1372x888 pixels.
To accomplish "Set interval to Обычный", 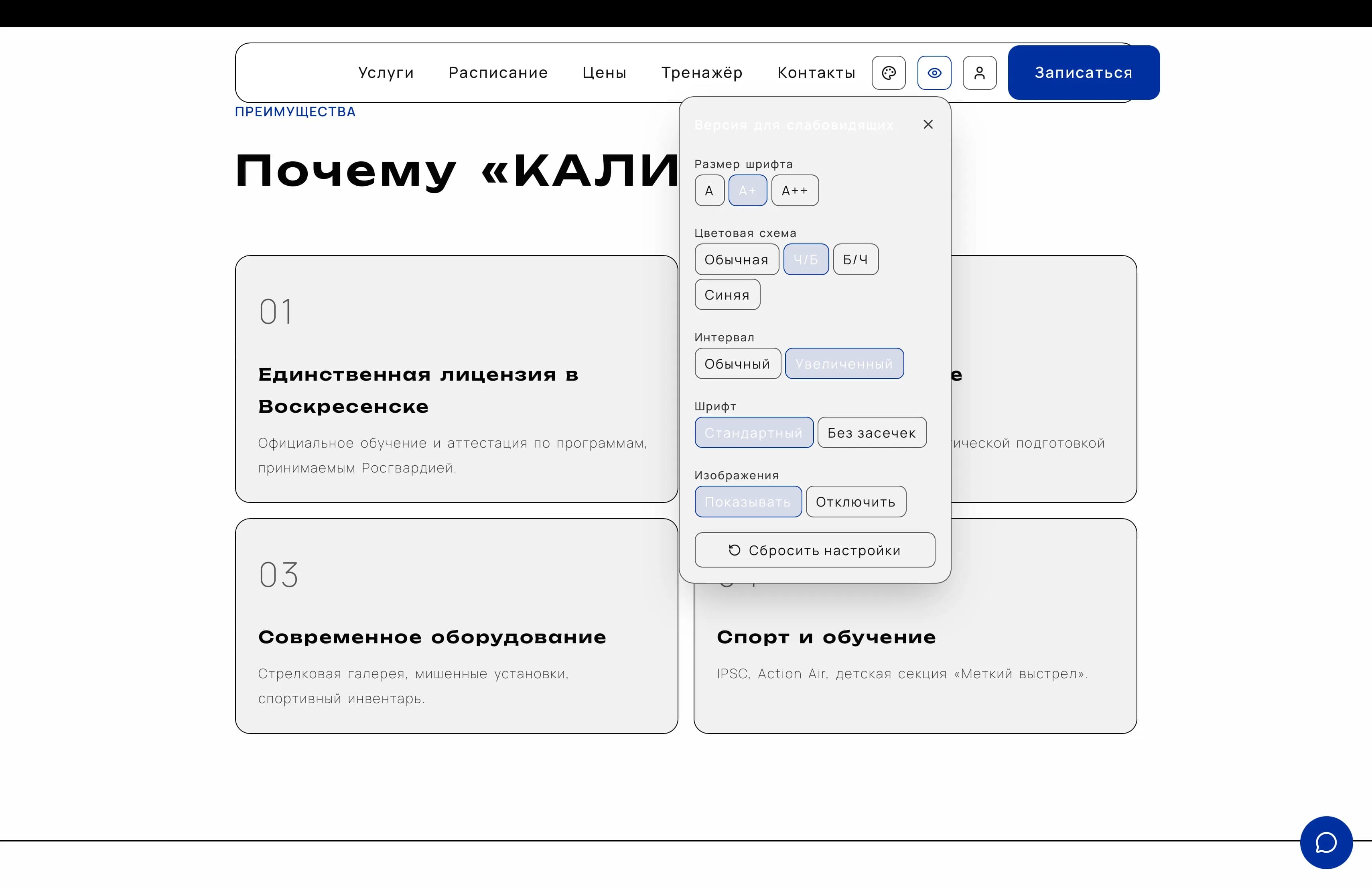I will [x=737, y=364].
